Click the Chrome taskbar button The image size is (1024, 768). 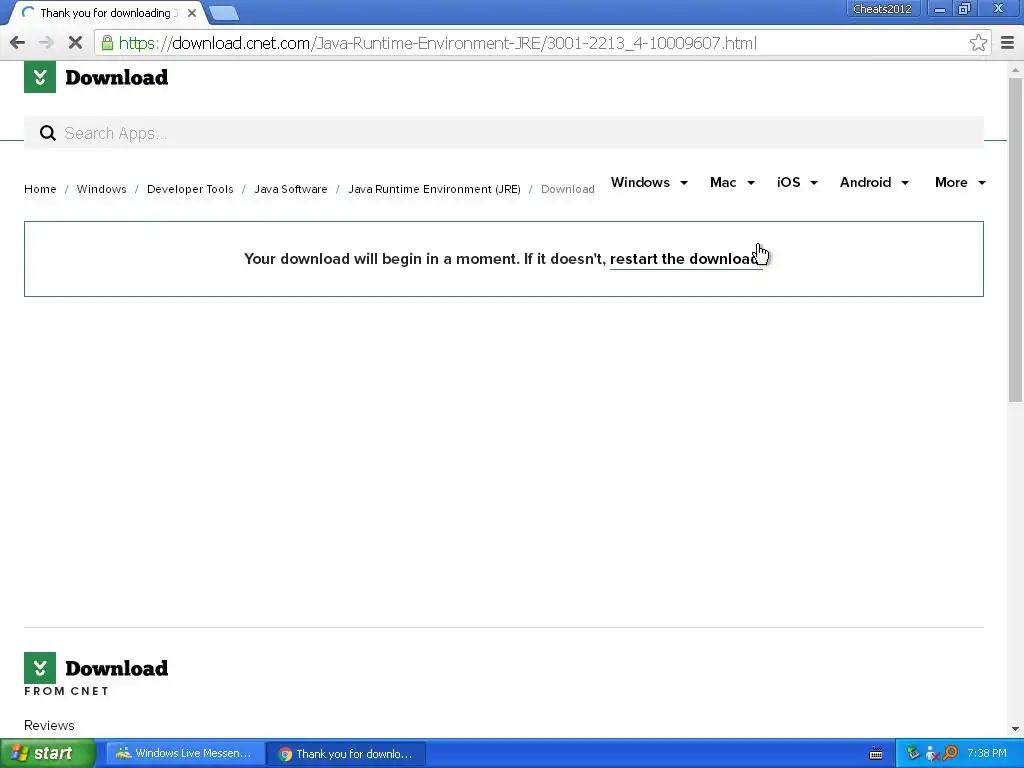point(346,753)
